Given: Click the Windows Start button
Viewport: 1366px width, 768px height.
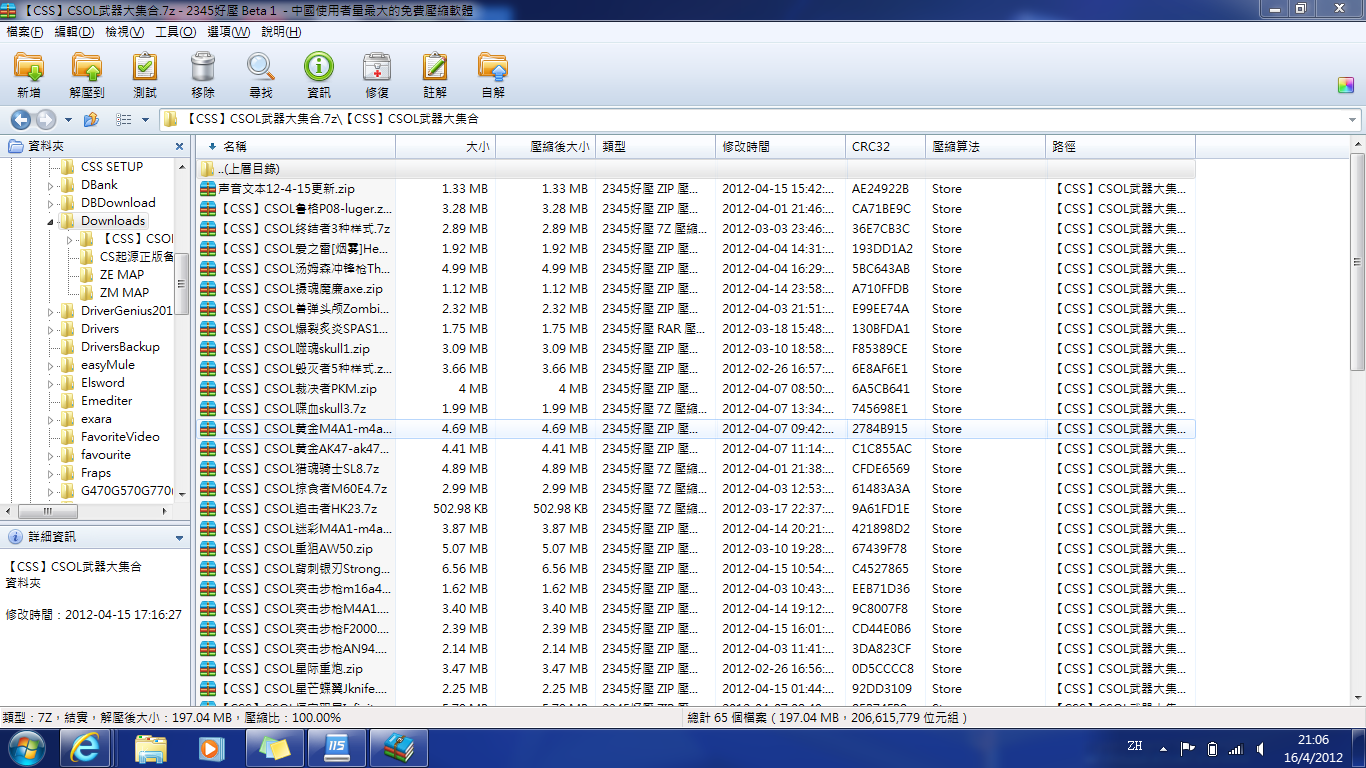Looking at the screenshot, I should (x=27, y=747).
